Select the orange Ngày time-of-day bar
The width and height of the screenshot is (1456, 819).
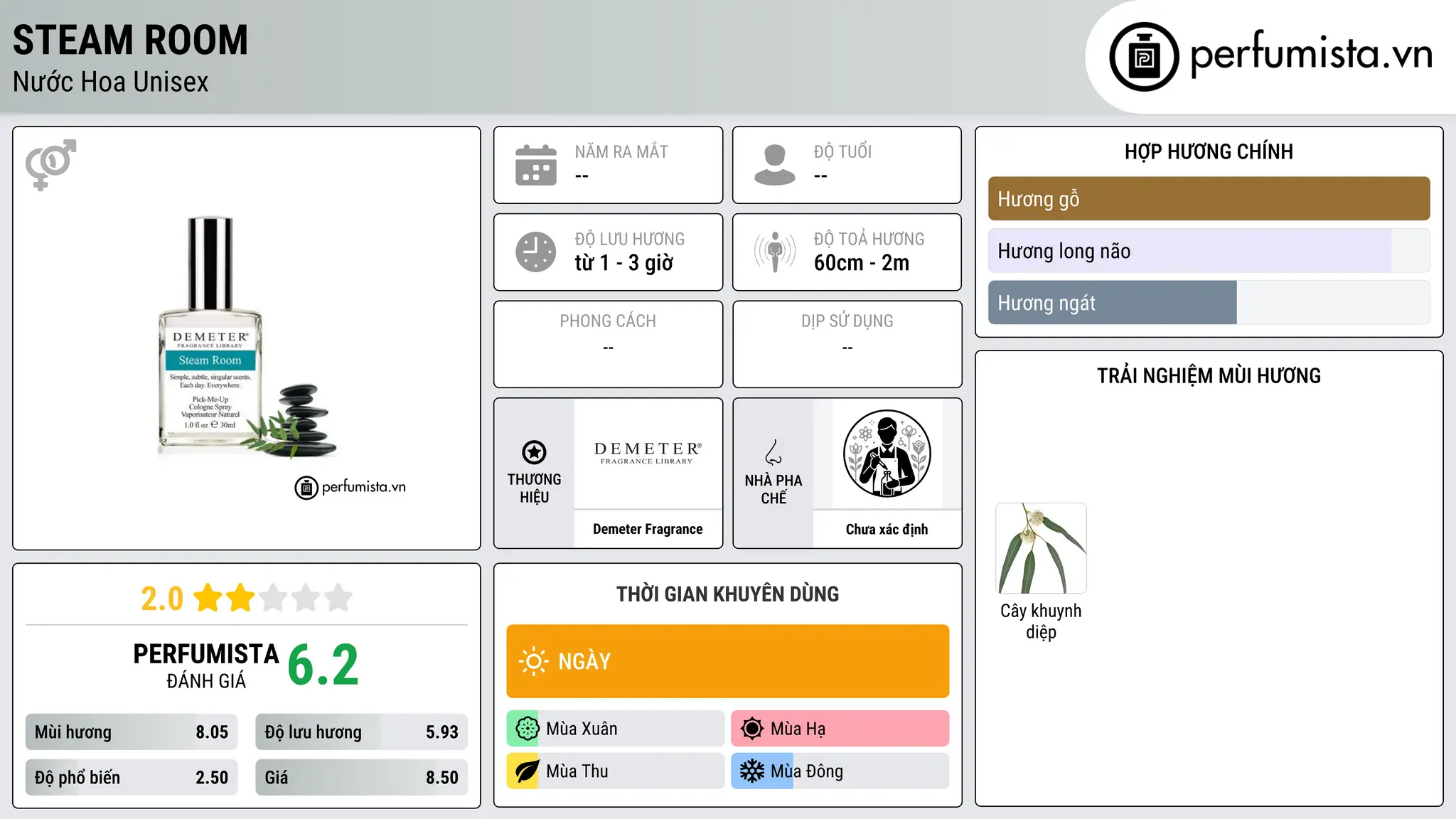[x=727, y=661]
